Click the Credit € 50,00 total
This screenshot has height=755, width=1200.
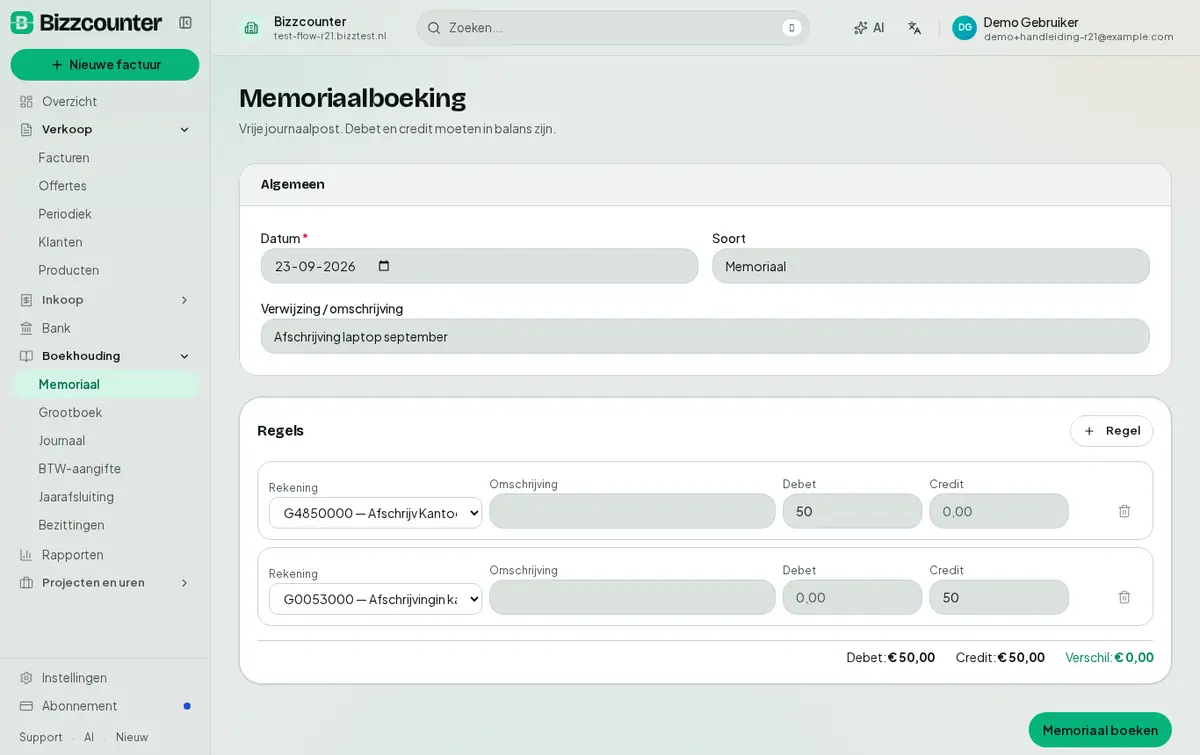pos(1000,657)
